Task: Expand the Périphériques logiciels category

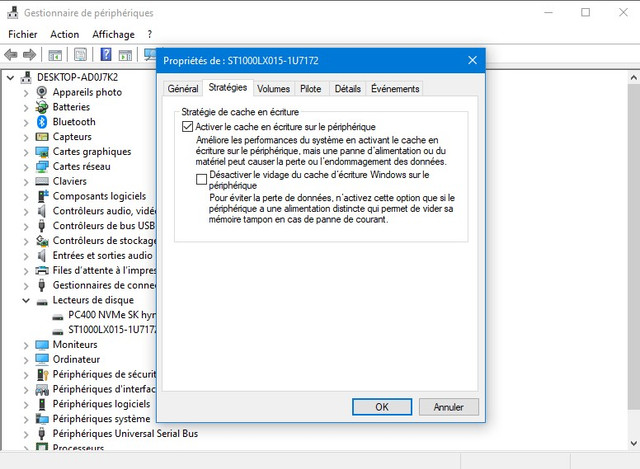Action: click(26, 405)
